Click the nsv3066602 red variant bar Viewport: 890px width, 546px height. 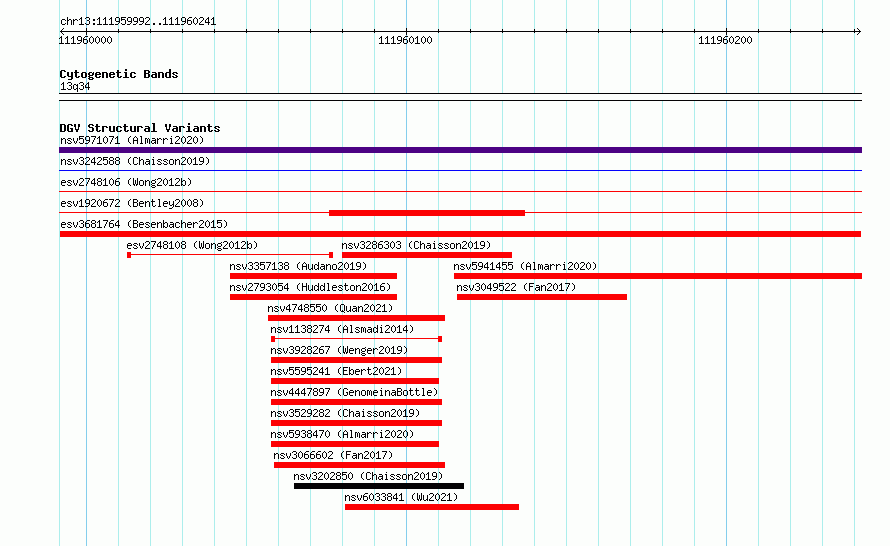click(359, 465)
